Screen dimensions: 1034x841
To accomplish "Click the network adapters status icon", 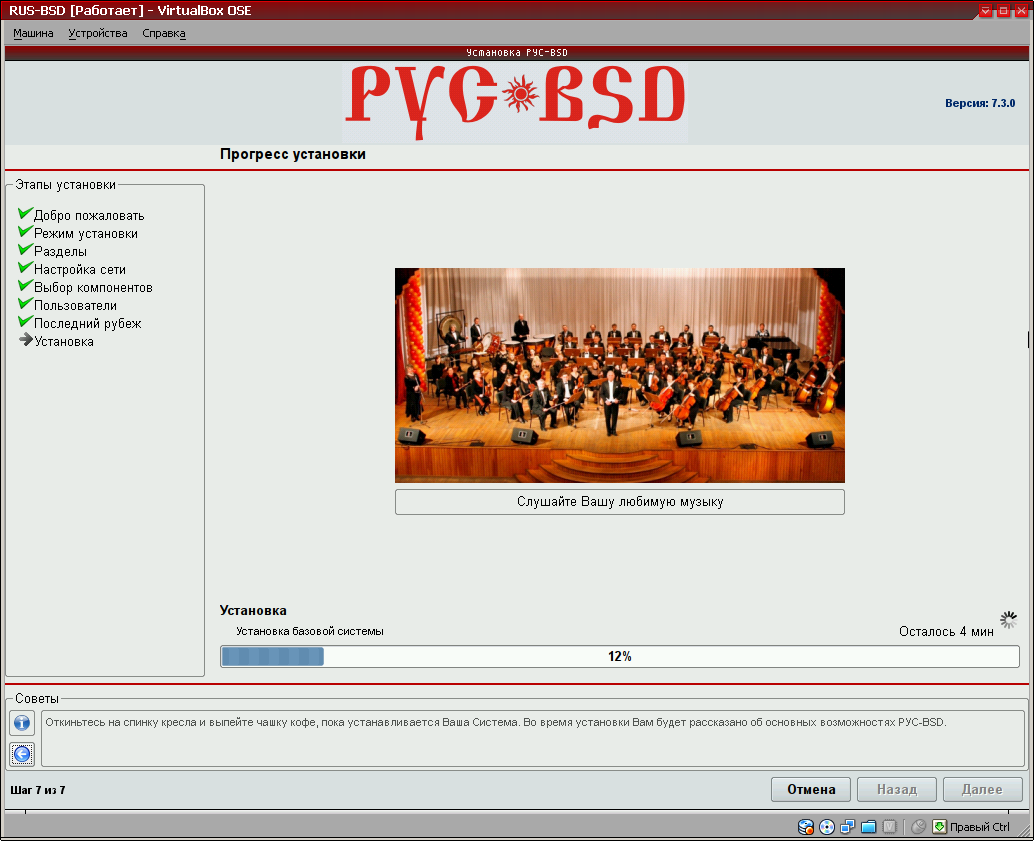I will (x=847, y=826).
